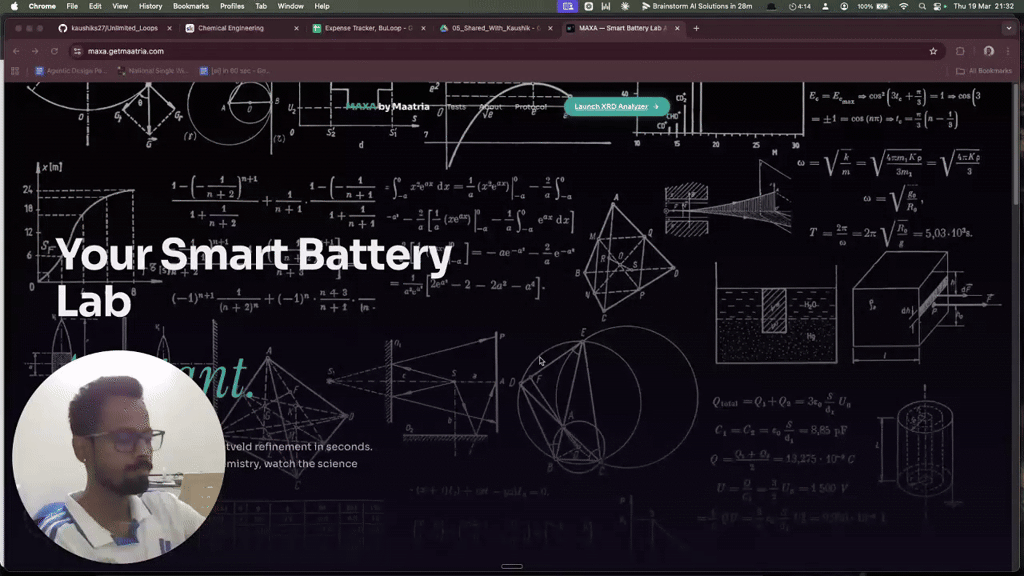The height and width of the screenshot is (576, 1024).
Task: Open the user account menu bar icon
Action: 825,6
